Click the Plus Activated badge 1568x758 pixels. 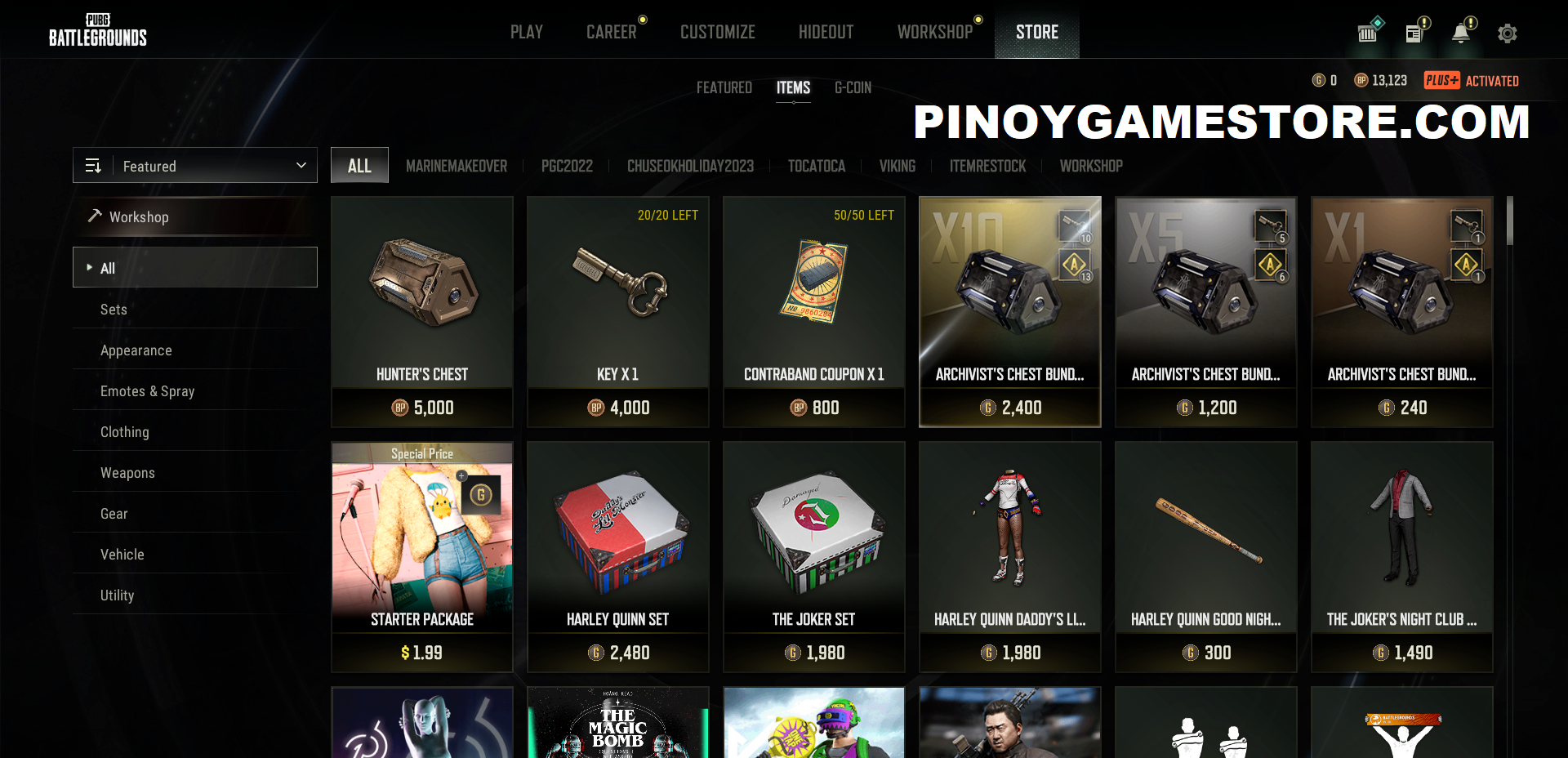click(1471, 80)
